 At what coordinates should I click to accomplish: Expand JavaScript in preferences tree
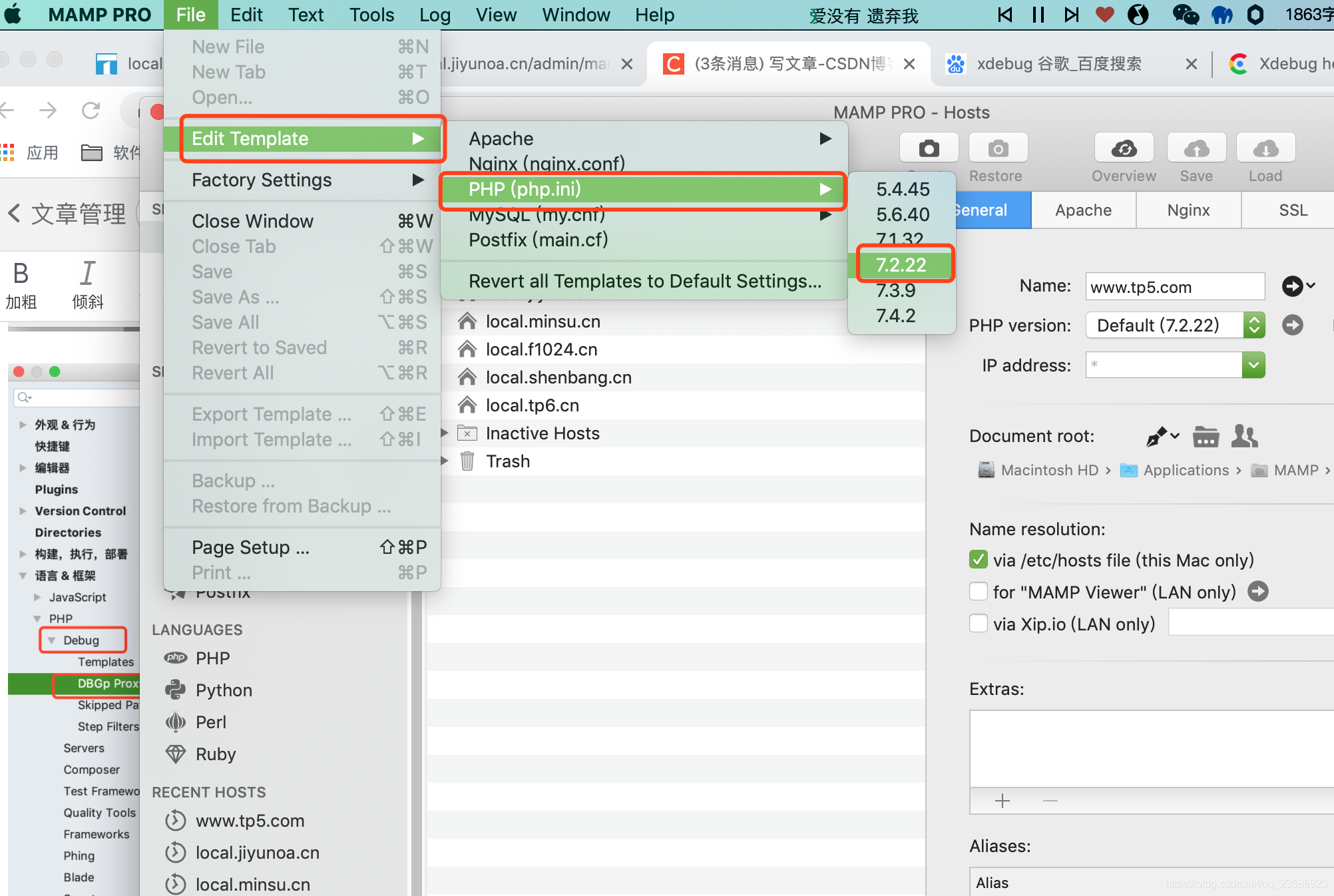coord(37,597)
